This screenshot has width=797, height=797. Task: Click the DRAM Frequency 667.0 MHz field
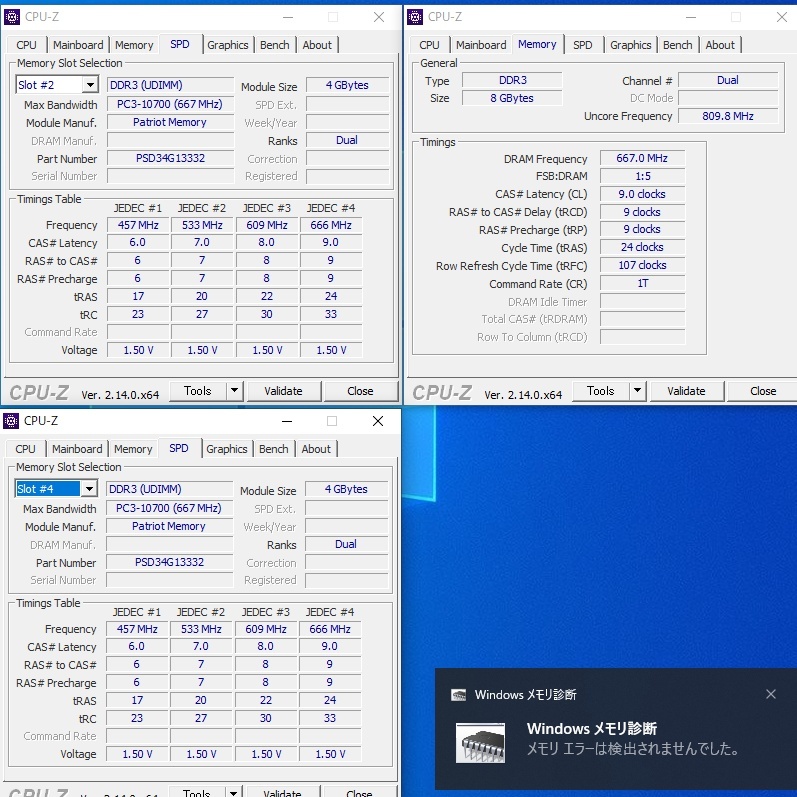(x=642, y=158)
